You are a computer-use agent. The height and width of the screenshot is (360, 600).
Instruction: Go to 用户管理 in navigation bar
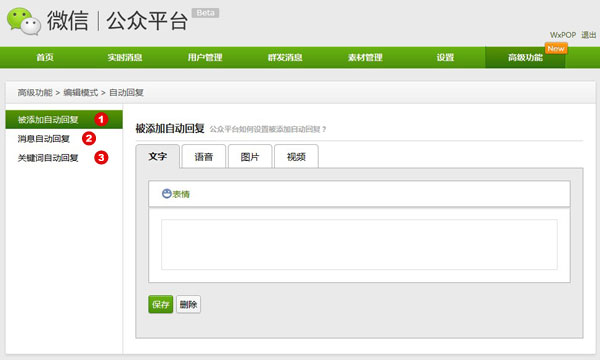[x=205, y=57]
